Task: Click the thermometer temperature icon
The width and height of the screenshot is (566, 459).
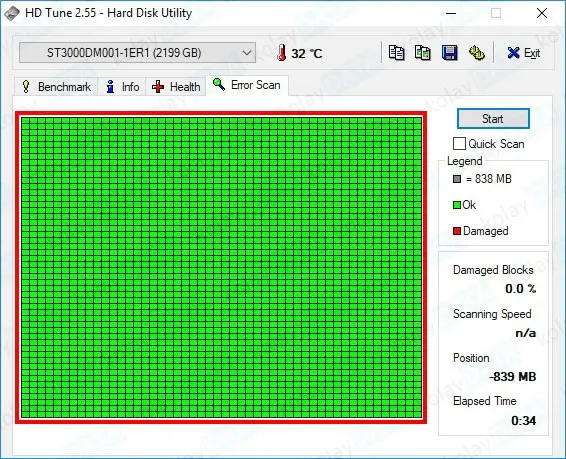Action: (x=282, y=53)
